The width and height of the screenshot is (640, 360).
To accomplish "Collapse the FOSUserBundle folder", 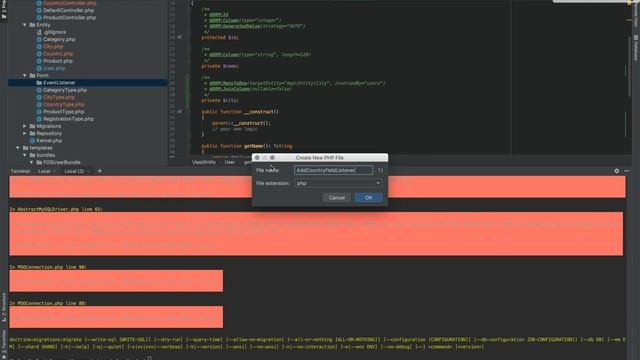I will 31,162.
